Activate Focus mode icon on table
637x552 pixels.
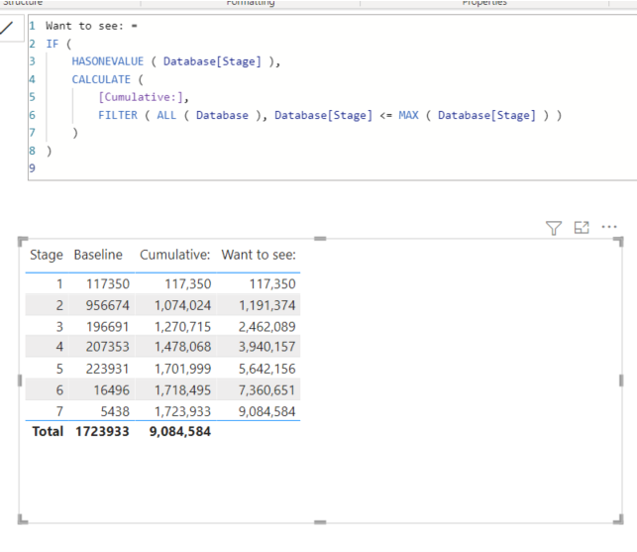coord(581,227)
